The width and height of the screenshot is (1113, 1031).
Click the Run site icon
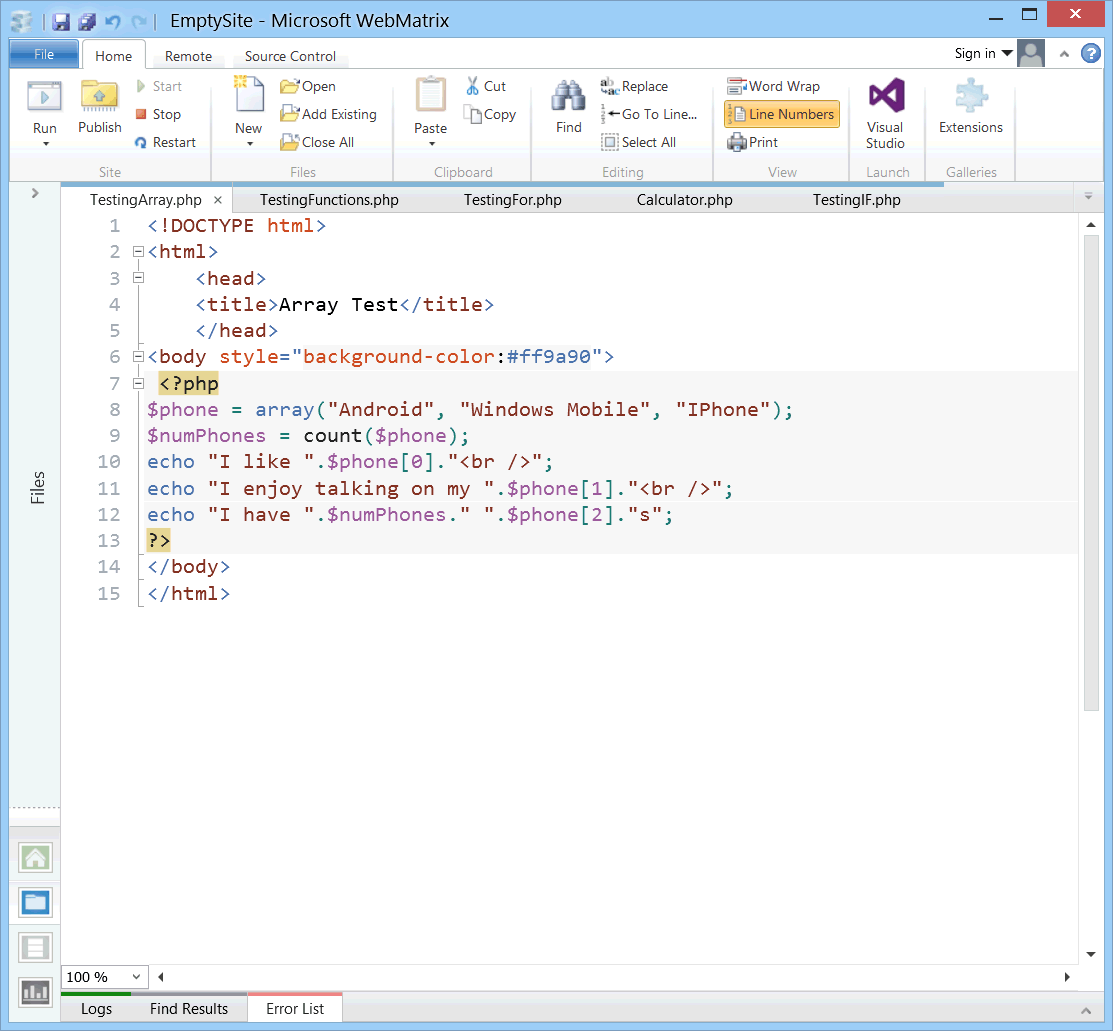coord(44,97)
